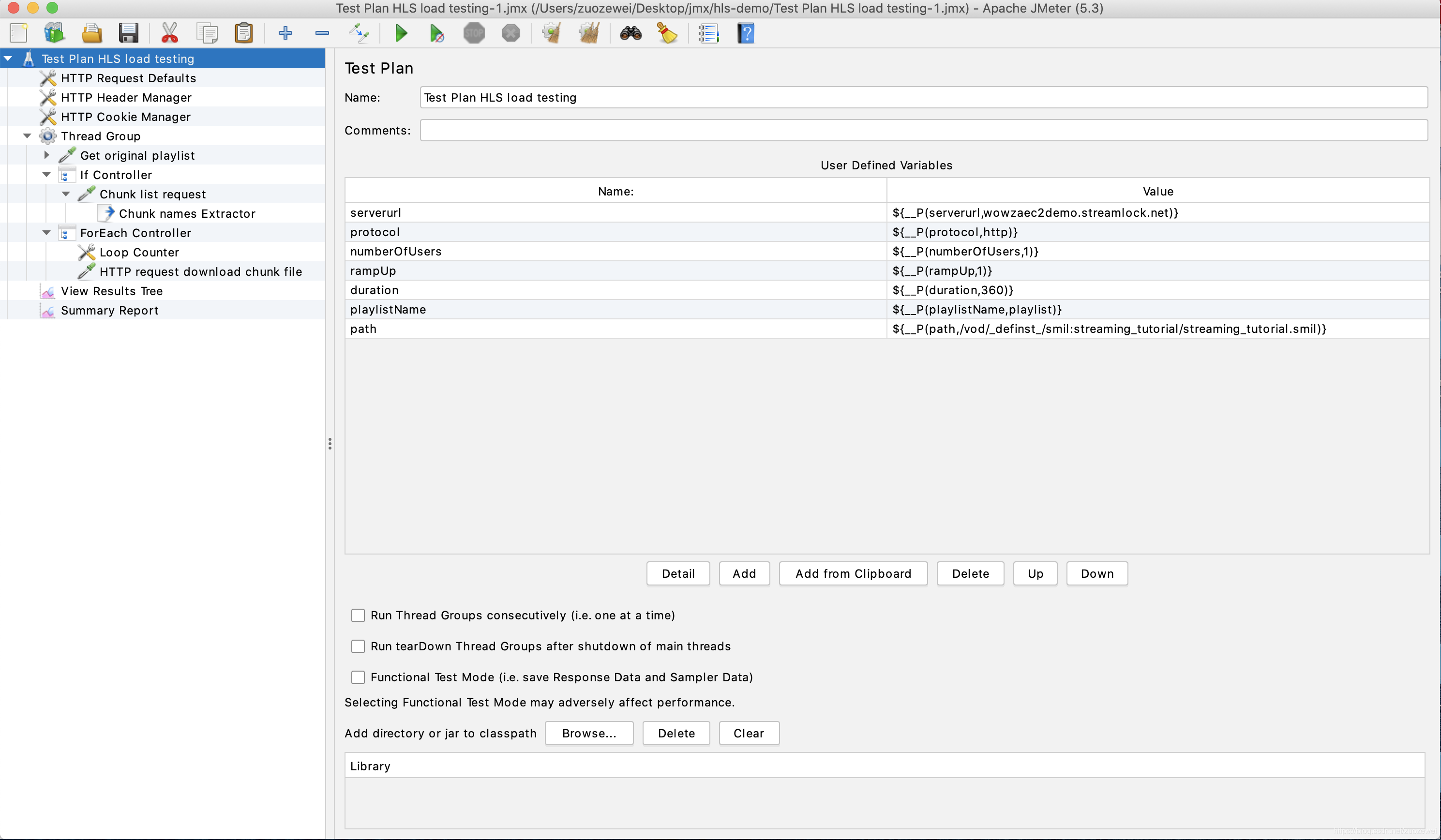Click the Browse... classpath button

click(588, 733)
